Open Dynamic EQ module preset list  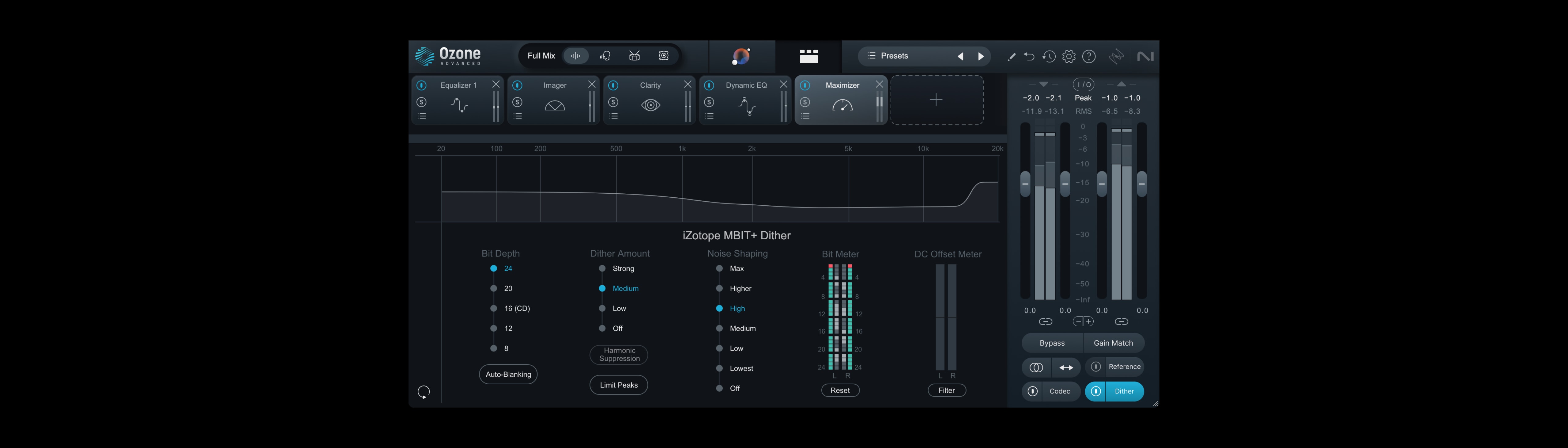click(x=709, y=116)
